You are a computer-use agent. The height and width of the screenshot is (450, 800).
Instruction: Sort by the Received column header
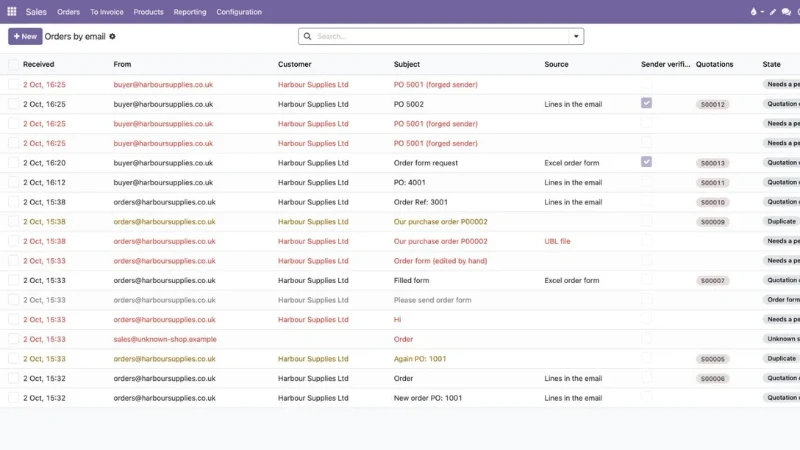[38, 64]
